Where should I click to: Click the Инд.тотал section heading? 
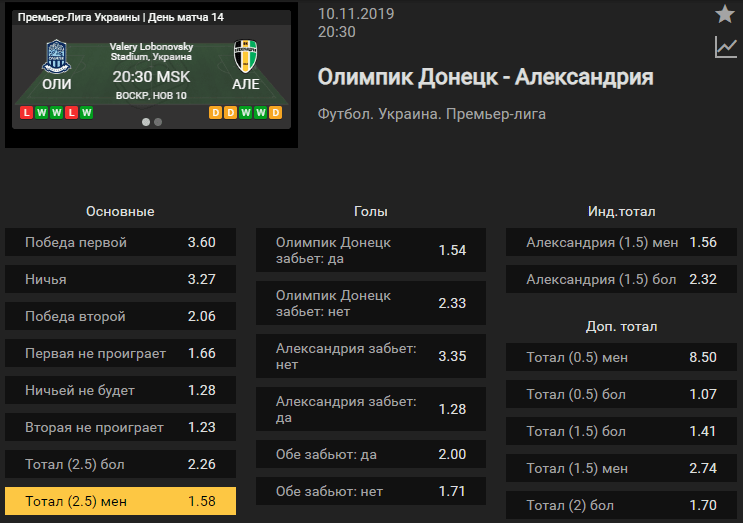click(621, 211)
